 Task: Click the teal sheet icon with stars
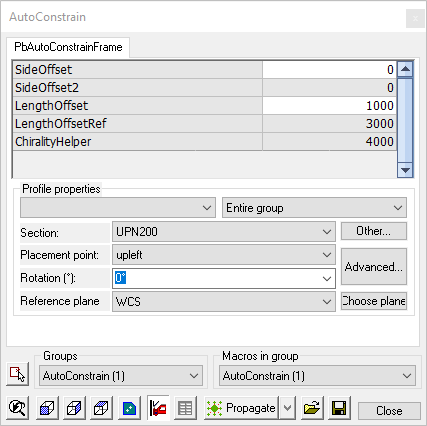click(x=129, y=408)
